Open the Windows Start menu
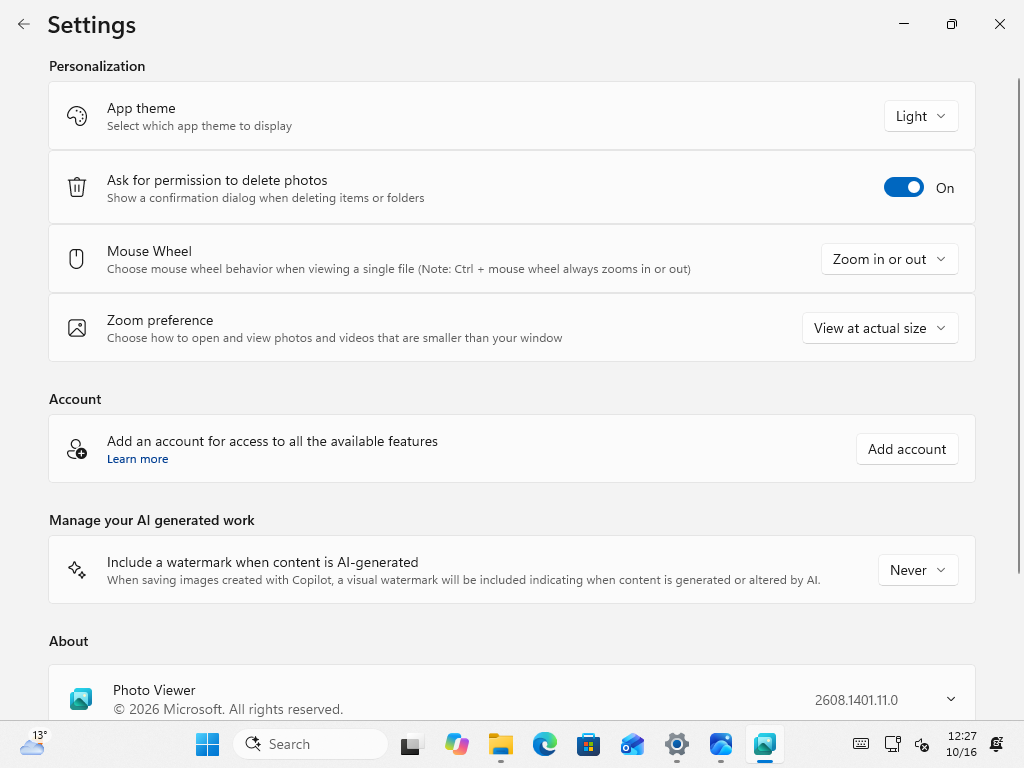Image resolution: width=1024 pixels, height=768 pixels. pos(208,744)
